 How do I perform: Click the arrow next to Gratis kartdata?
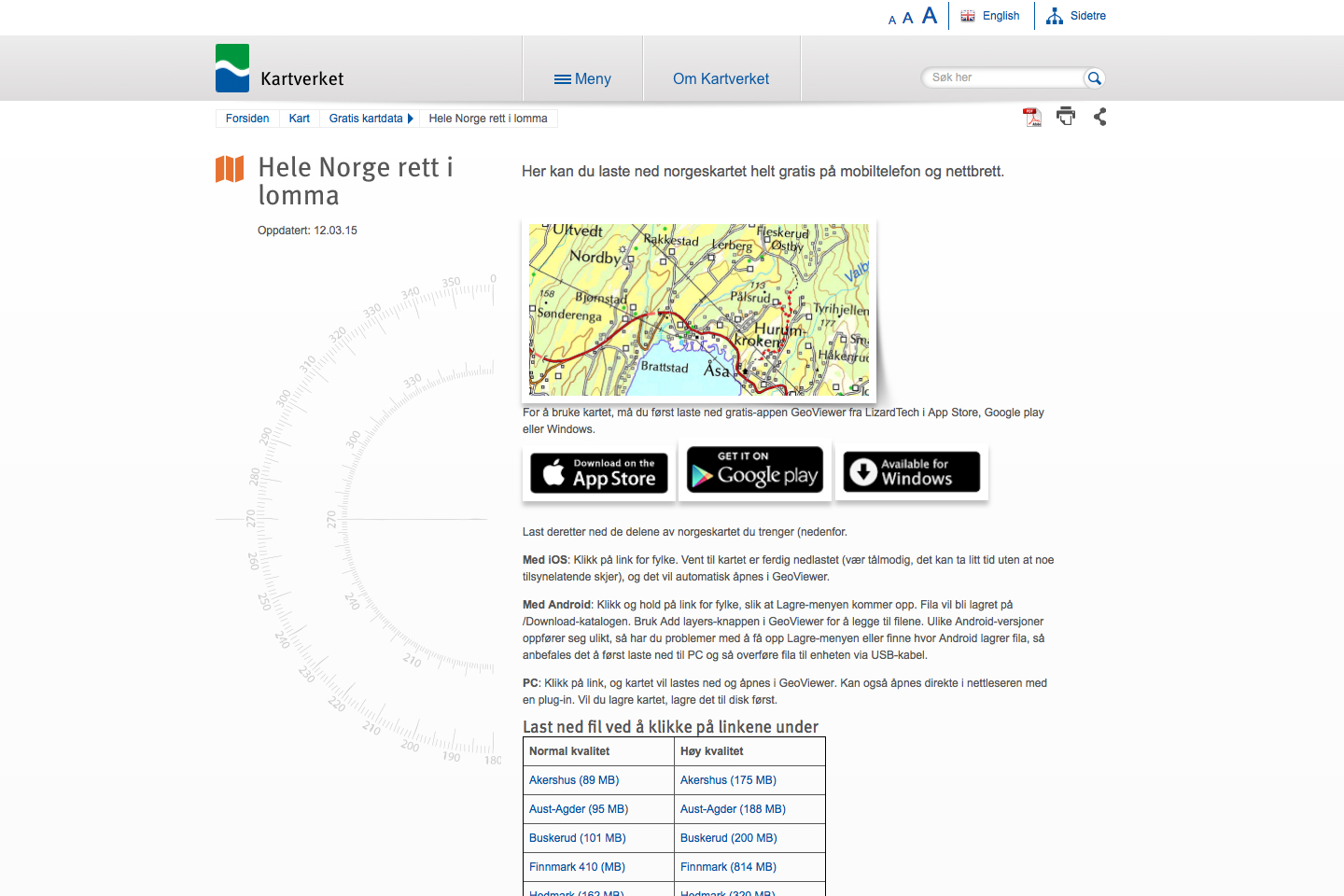pyautogui.click(x=411, y=119)
